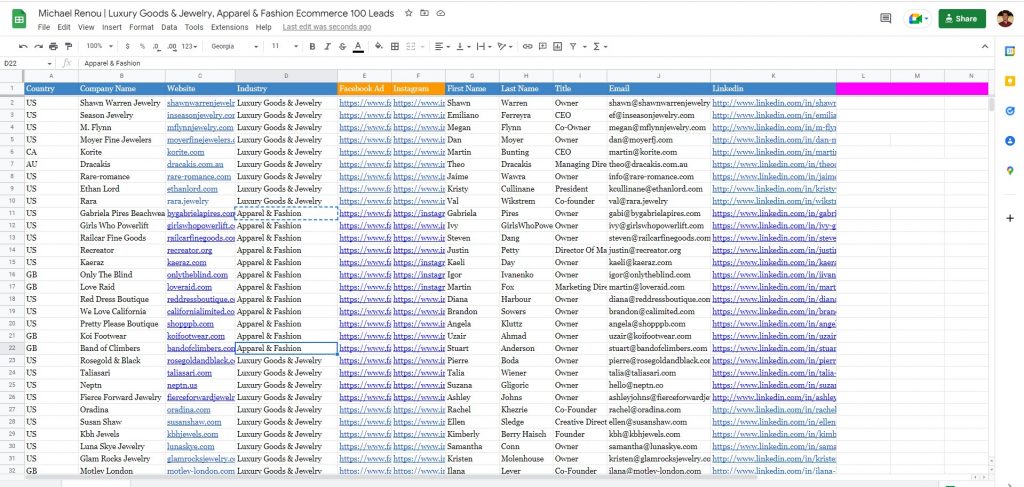Image resolution: width=1024 pixels, height=487 pixels.
Task: Open the font size dropdown
Action: point(285,46)
